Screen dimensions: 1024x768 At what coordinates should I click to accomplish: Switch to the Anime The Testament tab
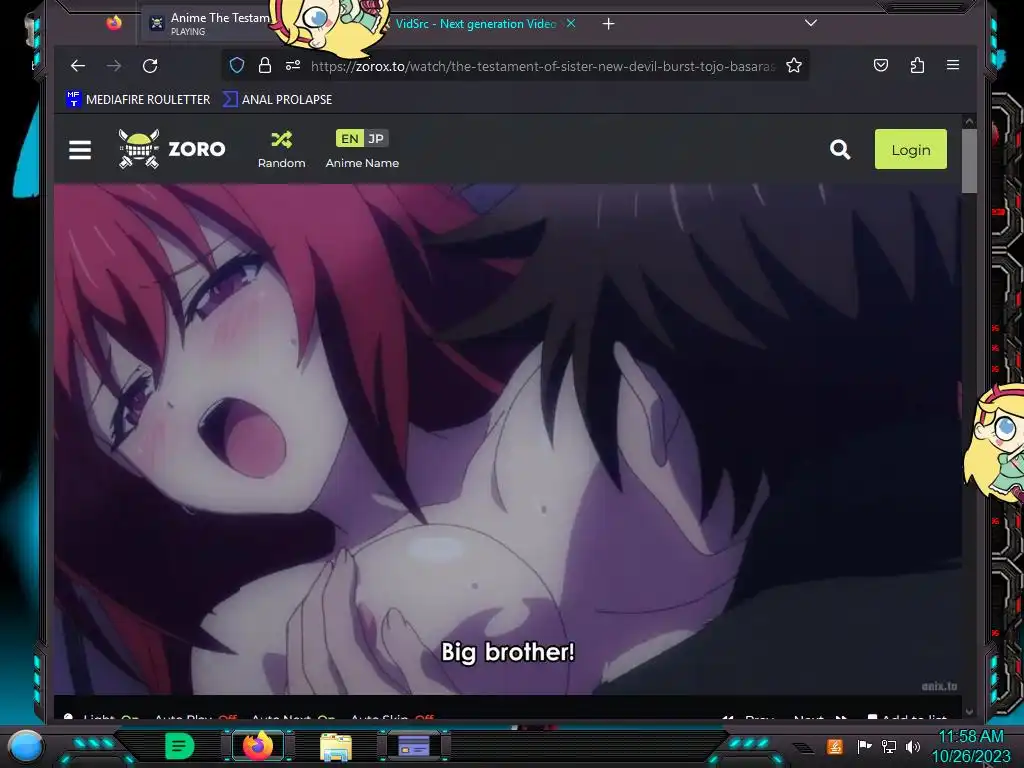tap(209, 24)
